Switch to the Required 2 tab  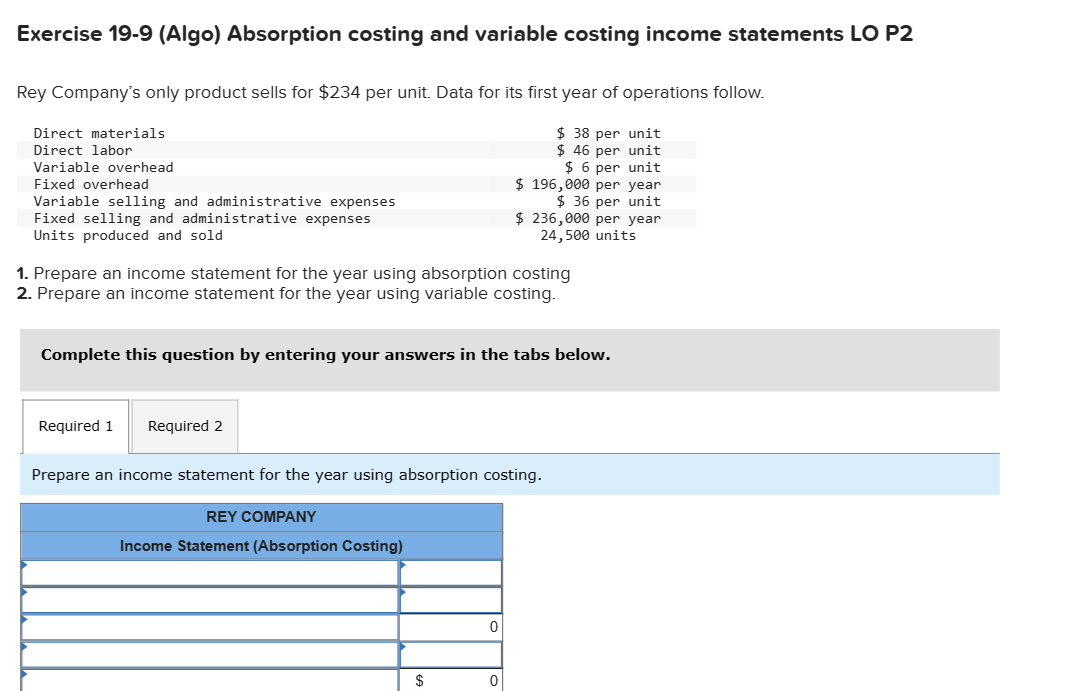coord(185,425)
